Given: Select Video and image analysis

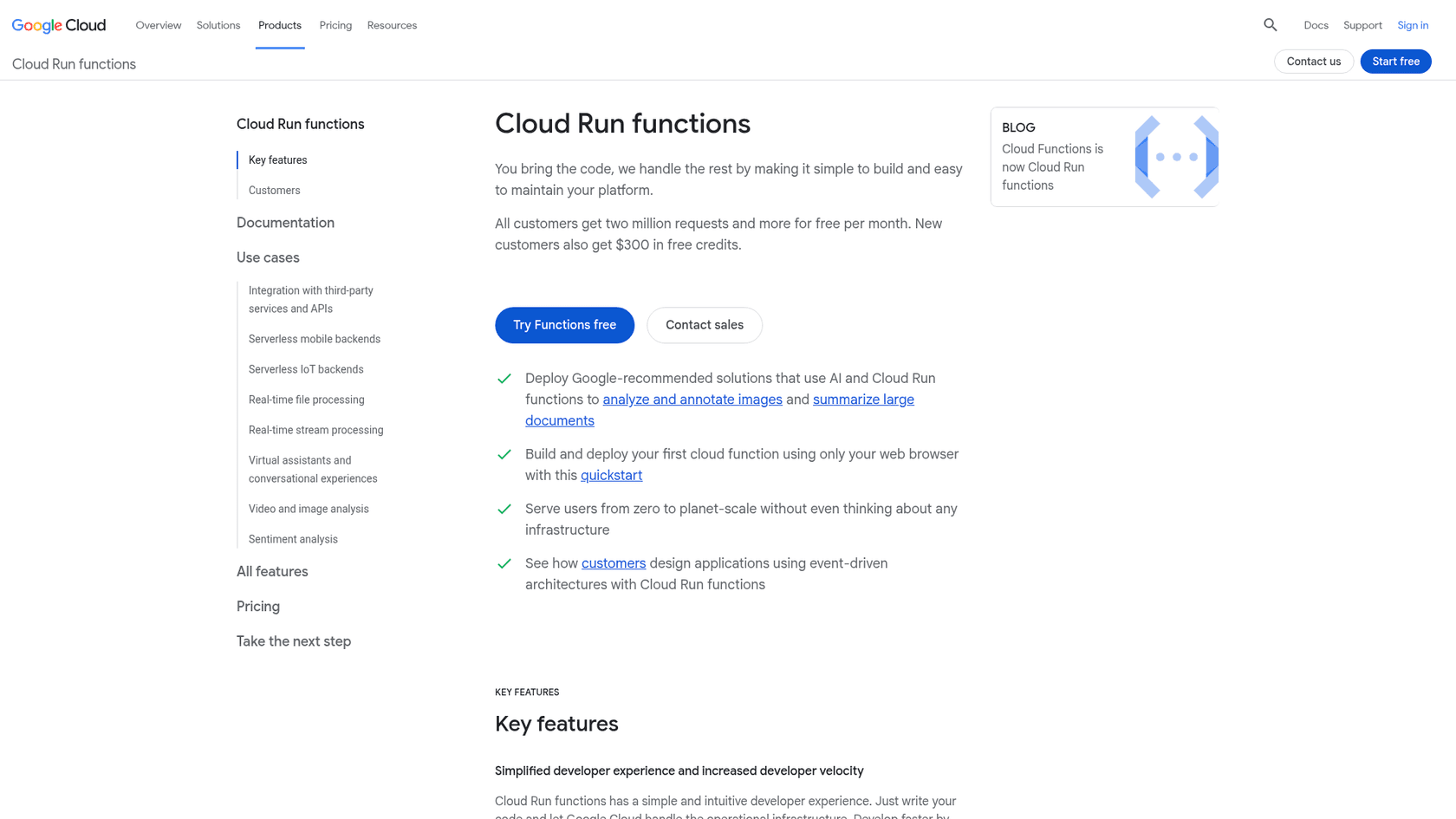Looking at the screenshot, I should [x=309, y=509].
